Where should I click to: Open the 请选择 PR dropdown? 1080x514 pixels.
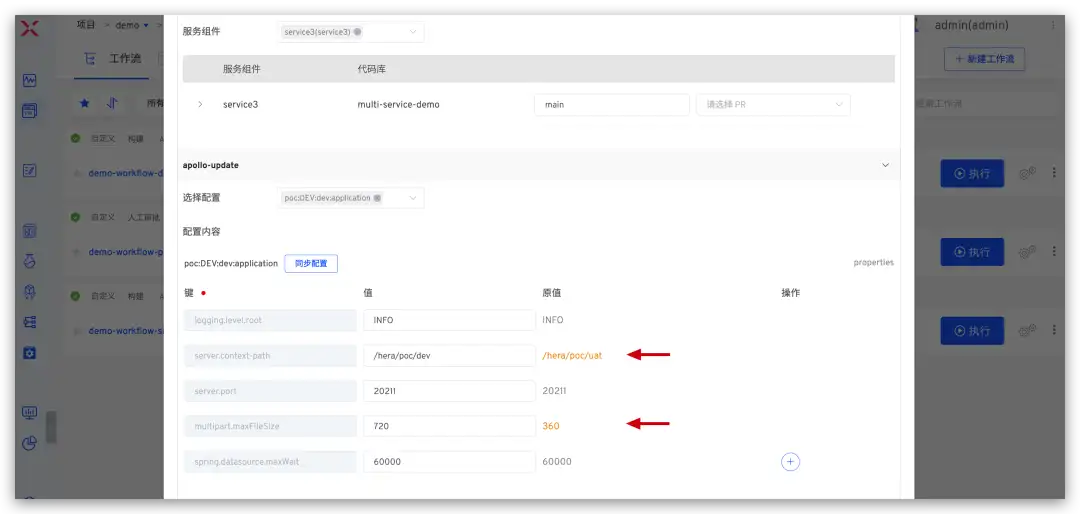[773, 105]
